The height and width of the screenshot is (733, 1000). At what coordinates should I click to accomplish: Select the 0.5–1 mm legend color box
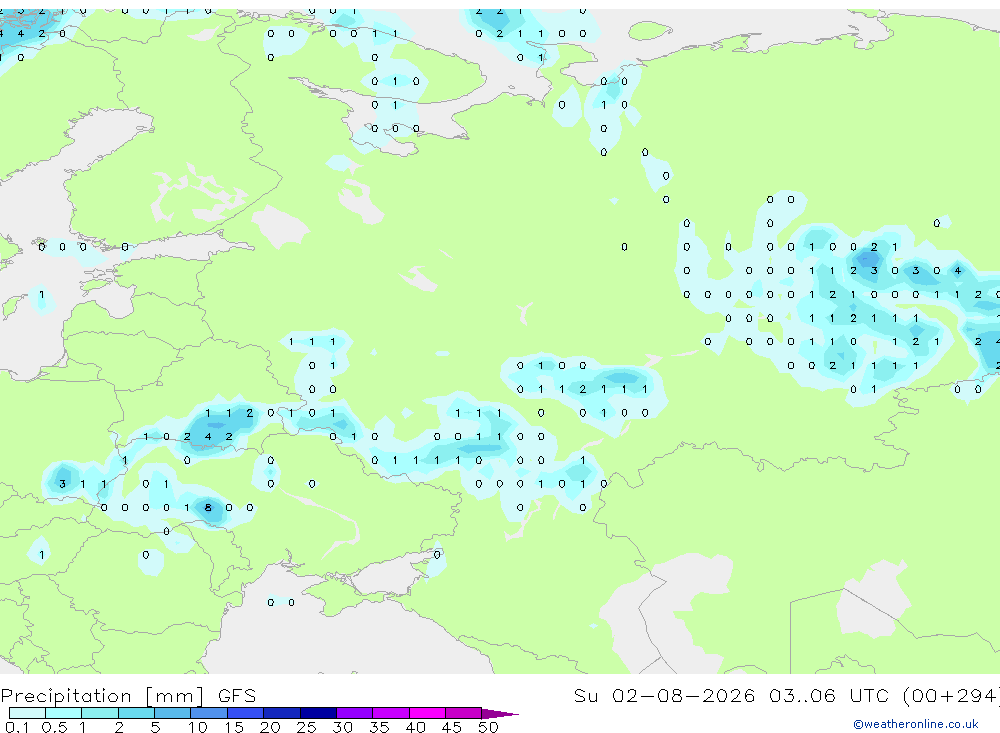click(x=63, y=713)
